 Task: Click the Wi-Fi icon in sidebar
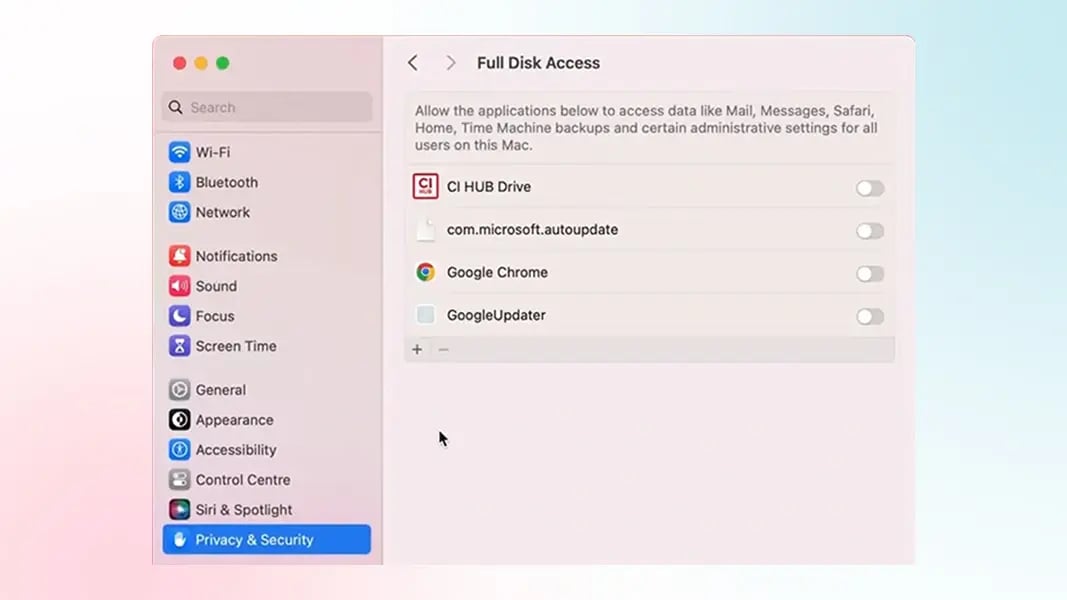[179, 152]
